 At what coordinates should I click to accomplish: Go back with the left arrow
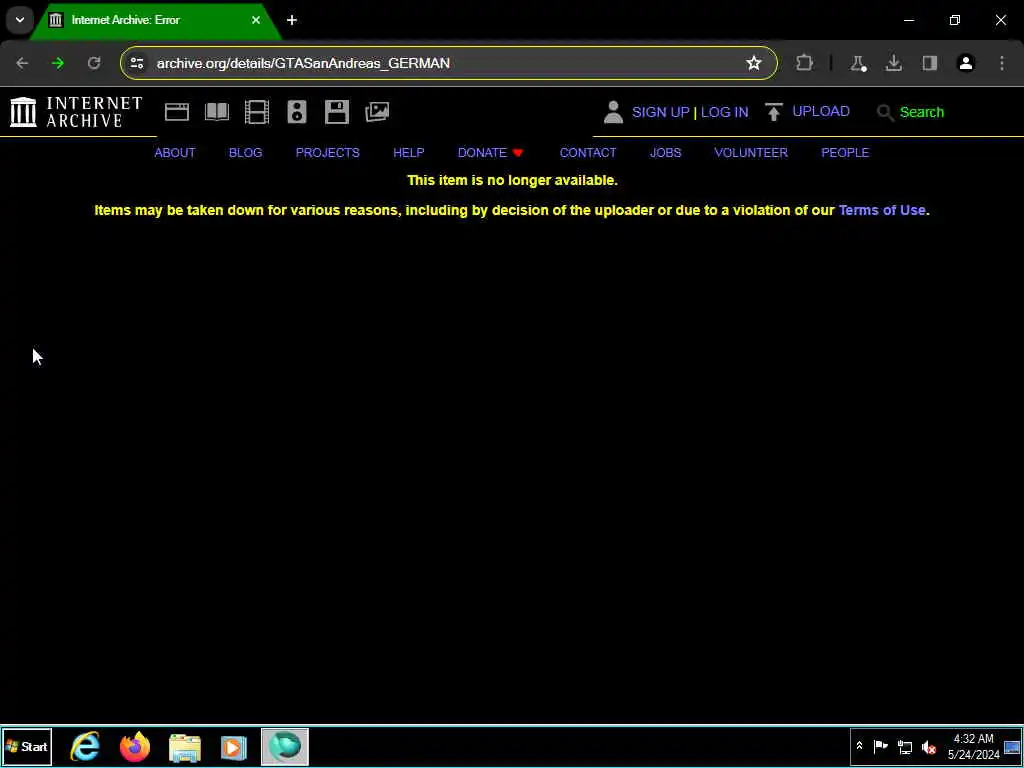tap(22, 63)
